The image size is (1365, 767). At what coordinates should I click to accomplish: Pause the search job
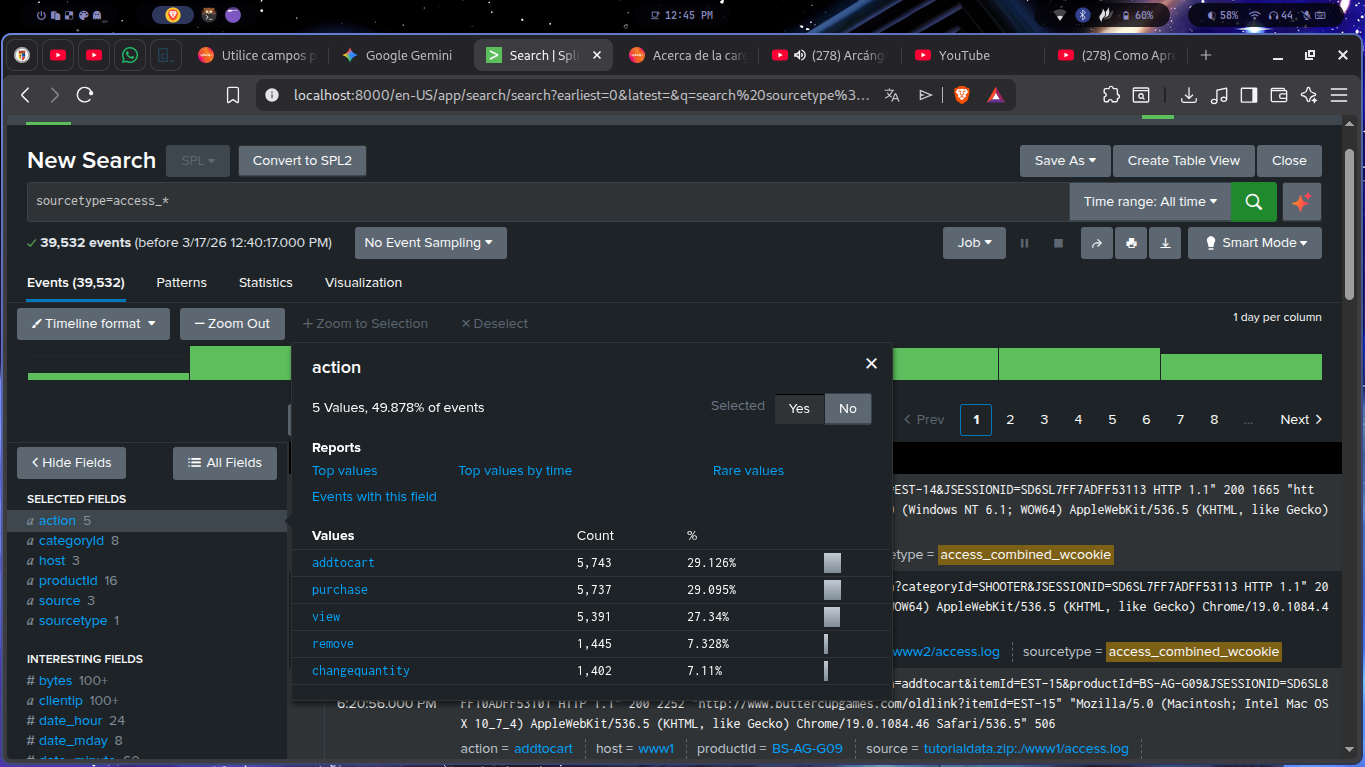point(1024,243)
